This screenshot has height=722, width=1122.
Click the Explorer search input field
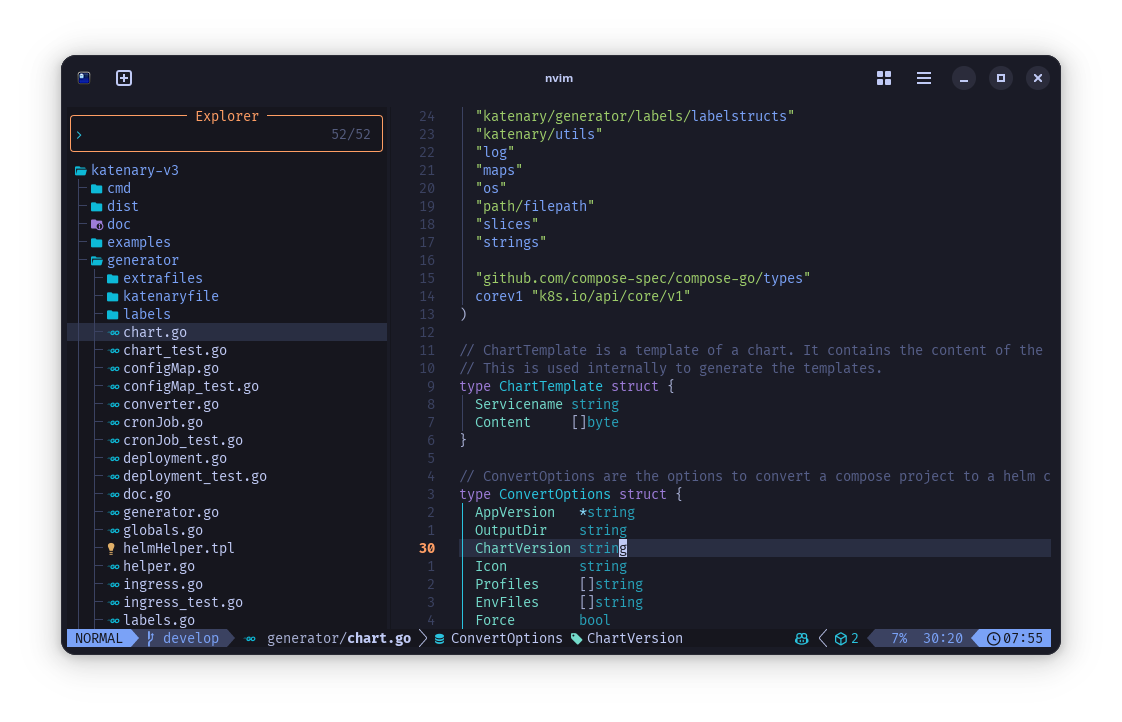coord(226,135)
